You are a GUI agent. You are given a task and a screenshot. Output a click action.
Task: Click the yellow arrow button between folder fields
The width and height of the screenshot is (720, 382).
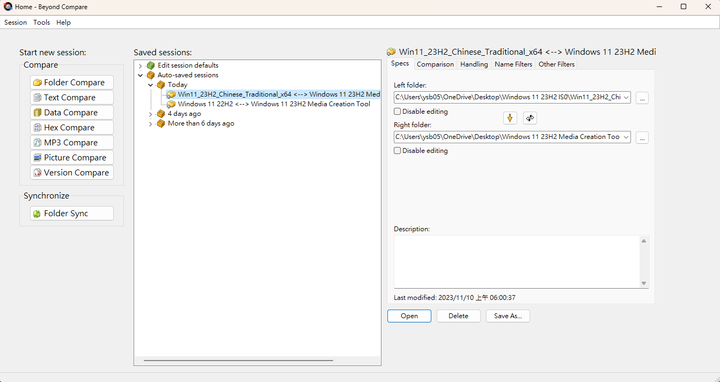pos(510,118)
